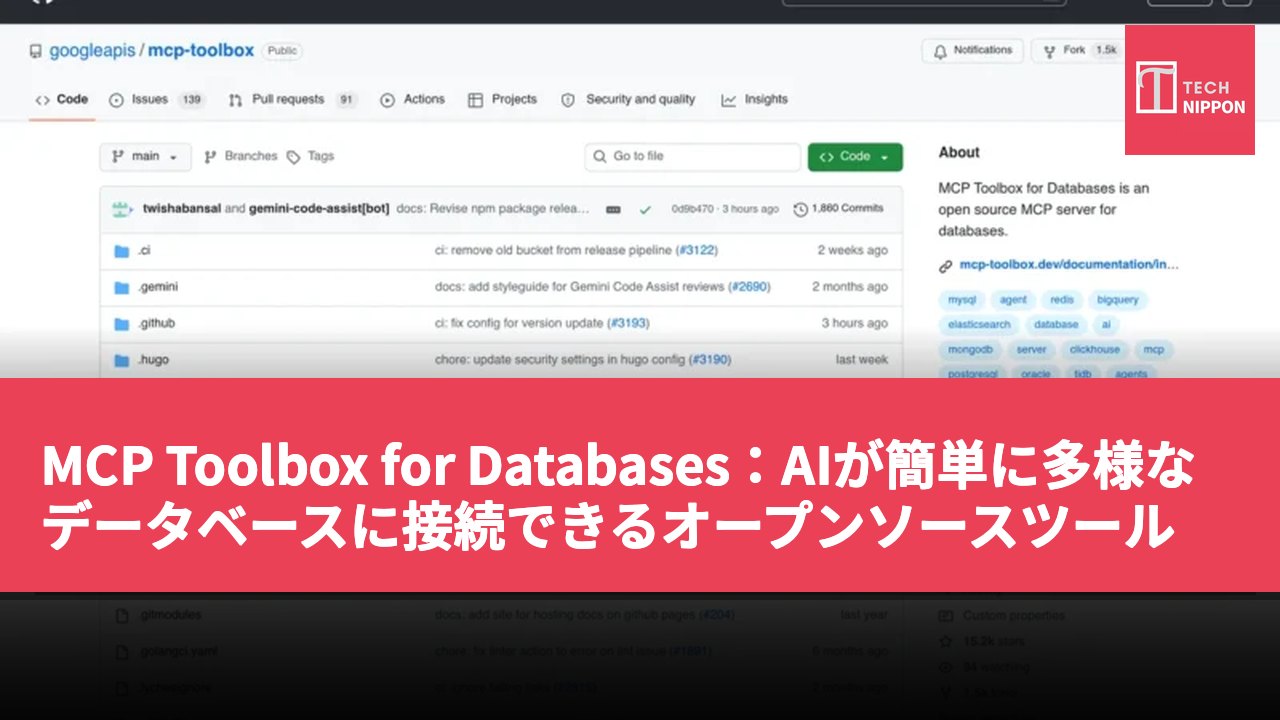The width and height of the screenshot is (1280, 720).
Task: Click the Notifications button
Action: pos(973,51)
